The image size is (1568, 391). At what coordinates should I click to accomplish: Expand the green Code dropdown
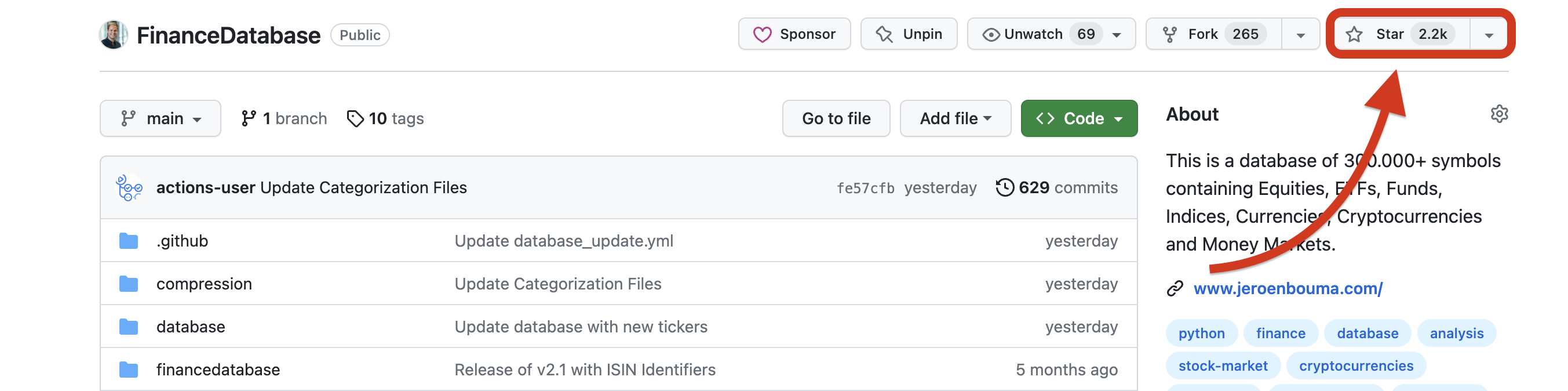[1078, 119]
